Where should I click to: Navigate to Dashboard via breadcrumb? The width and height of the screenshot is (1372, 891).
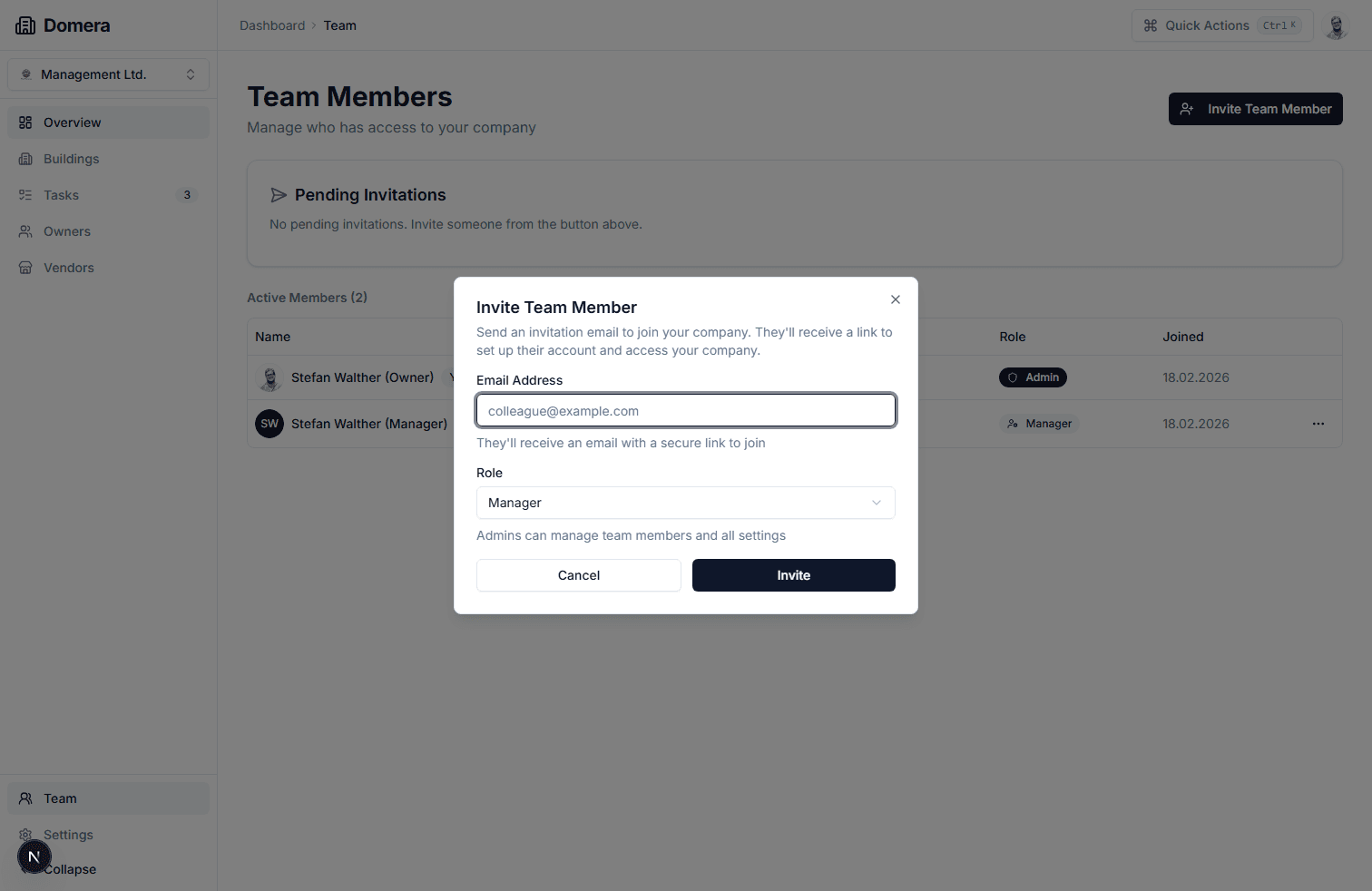(272, 24)
